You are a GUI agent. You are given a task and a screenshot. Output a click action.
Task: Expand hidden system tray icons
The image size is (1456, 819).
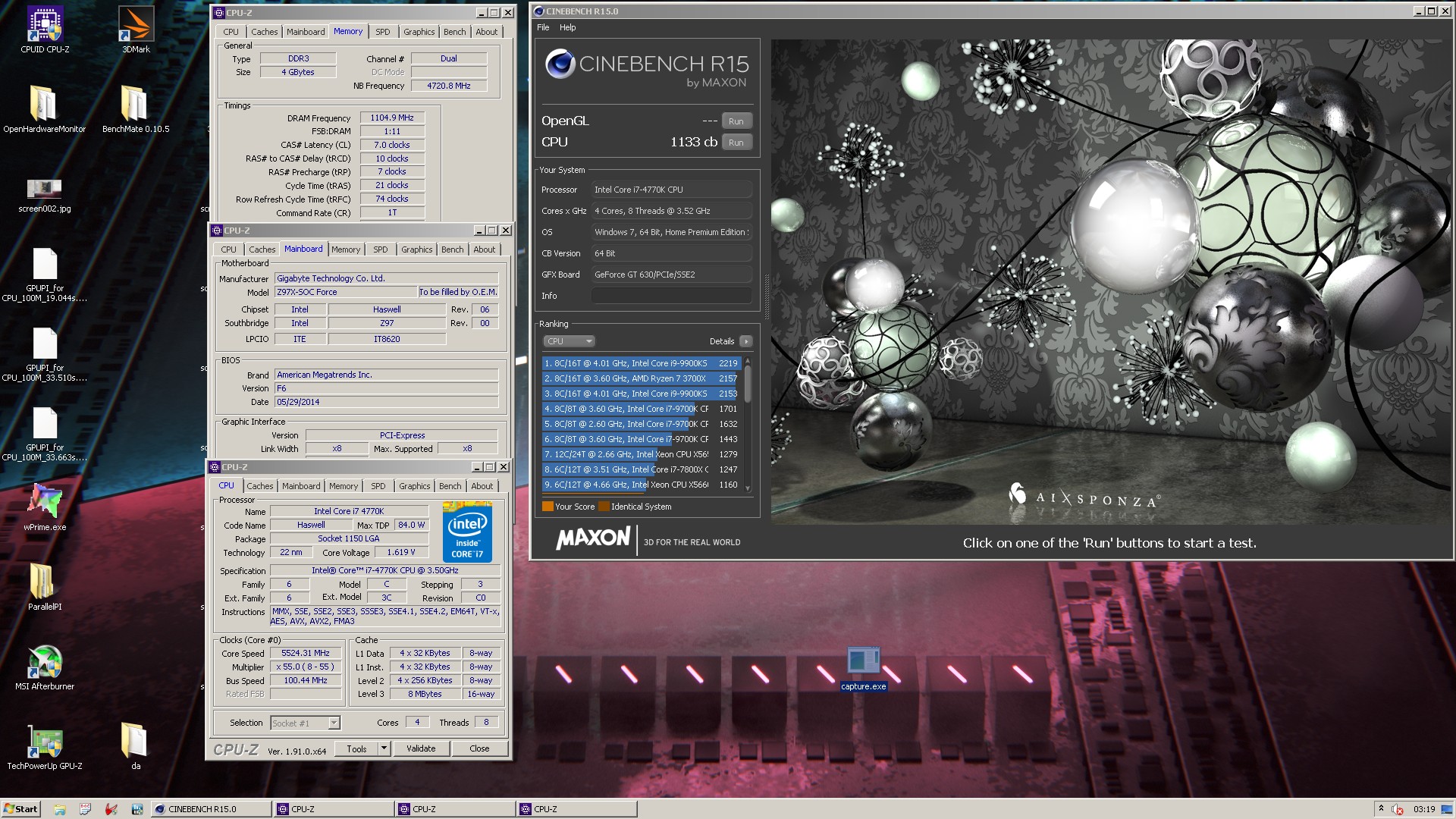1381,808
